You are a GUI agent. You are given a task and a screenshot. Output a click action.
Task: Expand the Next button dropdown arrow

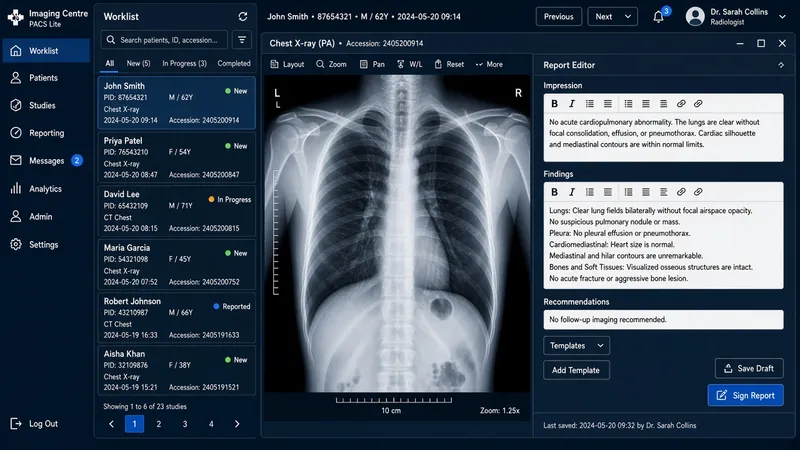click(628, 16)
